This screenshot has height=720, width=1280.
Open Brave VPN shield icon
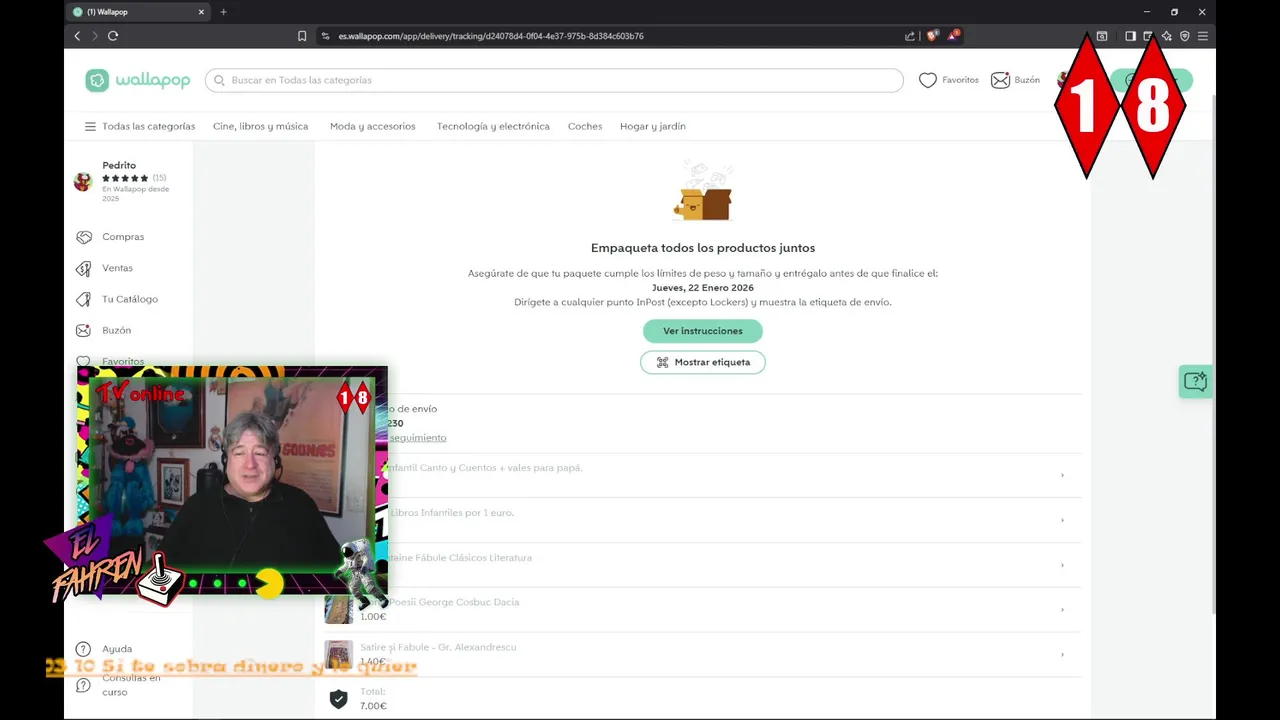tap(1184, 36)
